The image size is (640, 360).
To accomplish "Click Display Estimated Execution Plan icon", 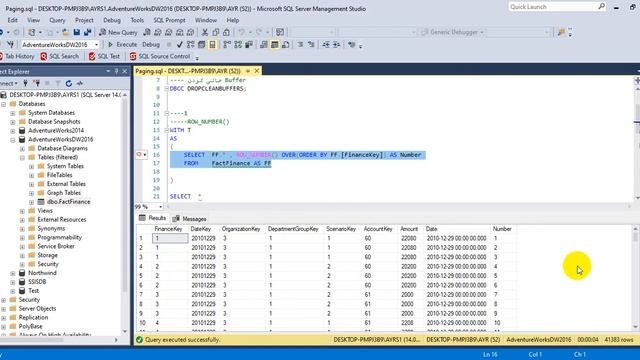I will [x=191, y=44].
